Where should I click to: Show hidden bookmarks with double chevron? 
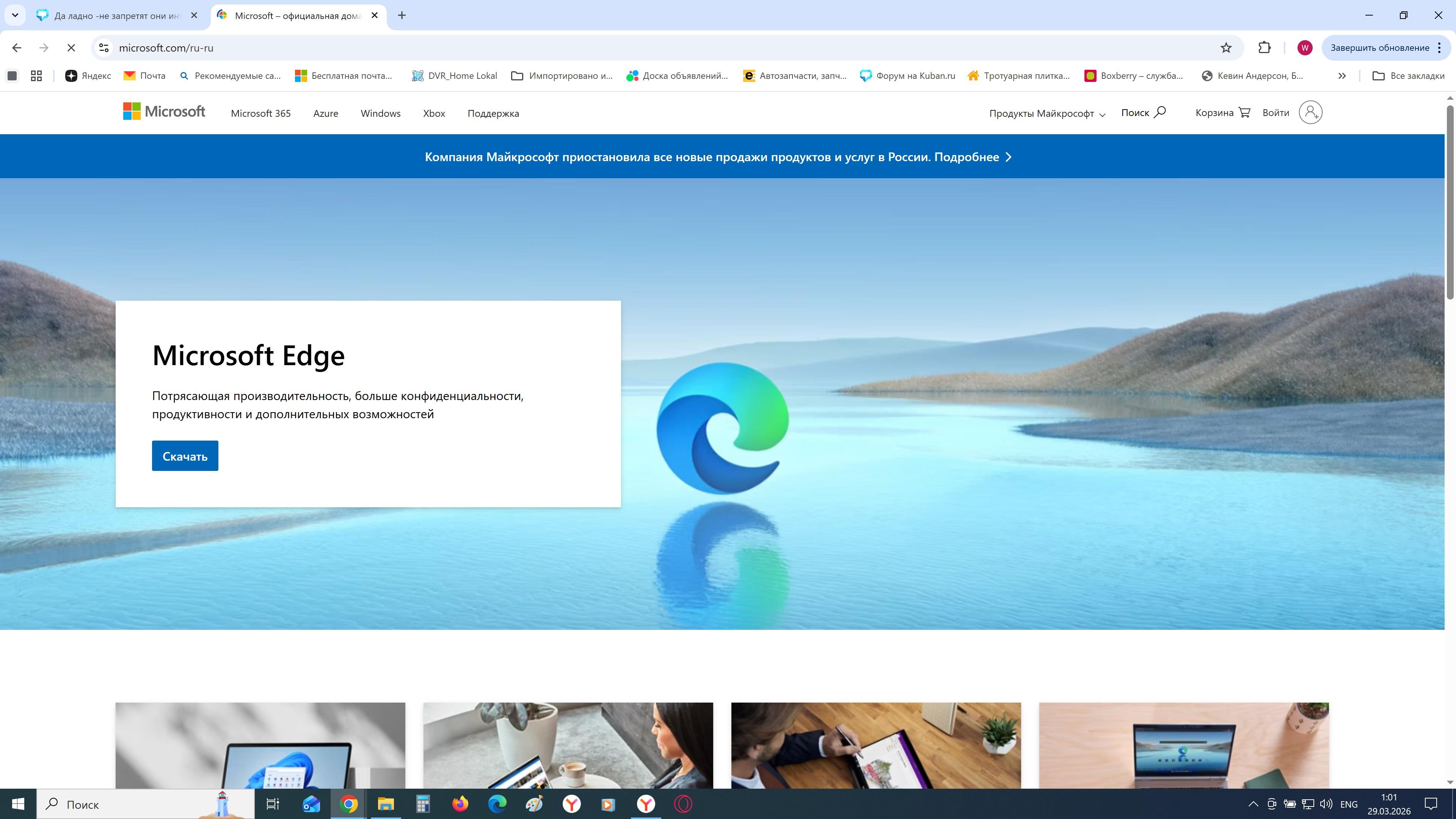1342,76
